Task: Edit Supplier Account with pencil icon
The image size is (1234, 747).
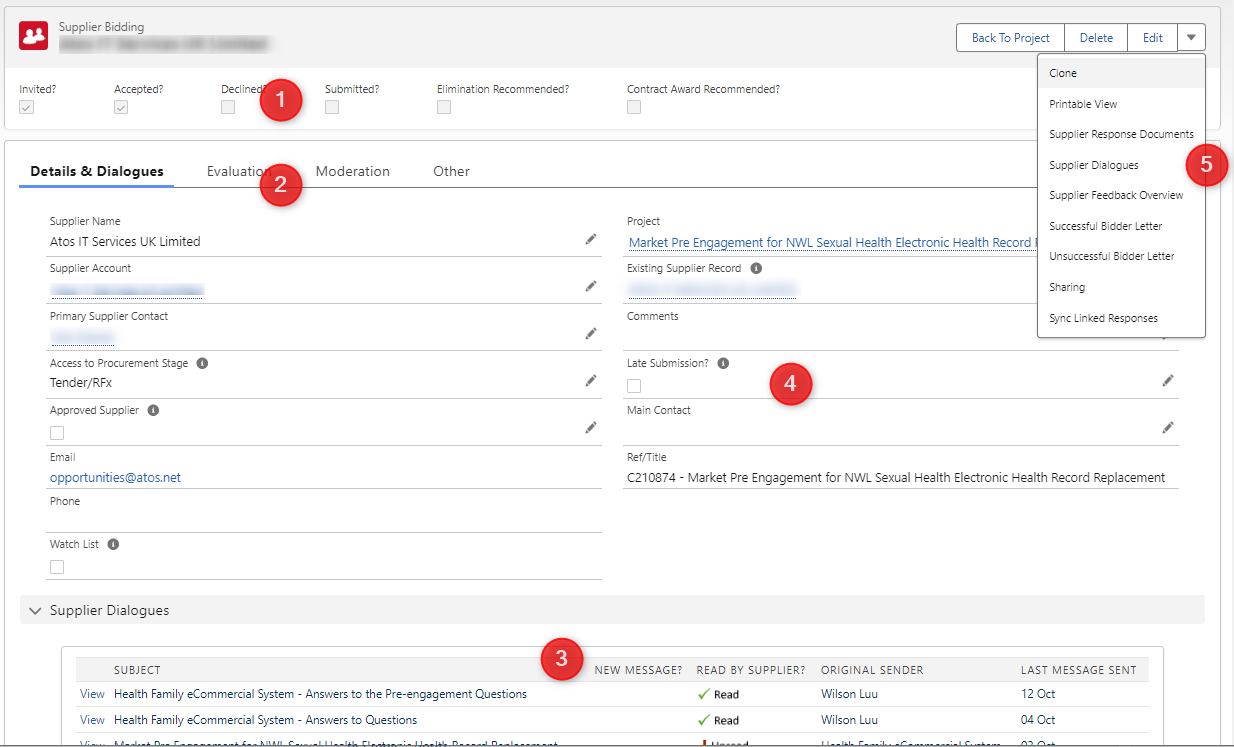Action: tap(591, 286)
